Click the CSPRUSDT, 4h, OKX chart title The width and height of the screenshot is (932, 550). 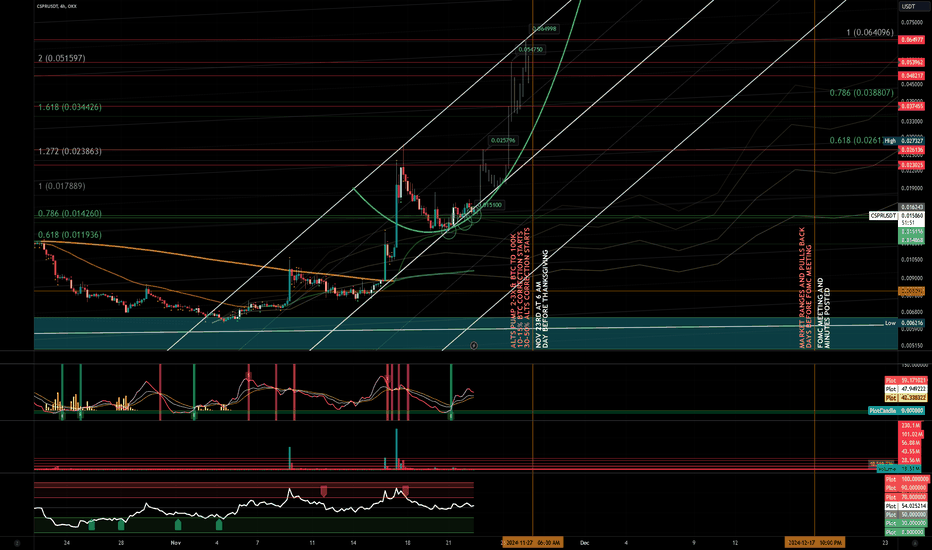coord(56,6)
